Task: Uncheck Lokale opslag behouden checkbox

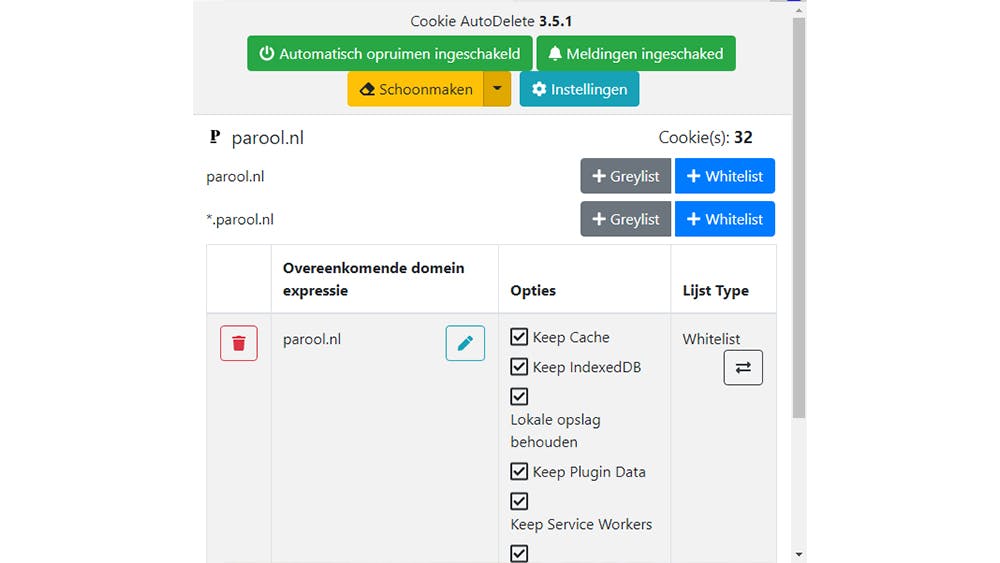Action: (519, 396)
